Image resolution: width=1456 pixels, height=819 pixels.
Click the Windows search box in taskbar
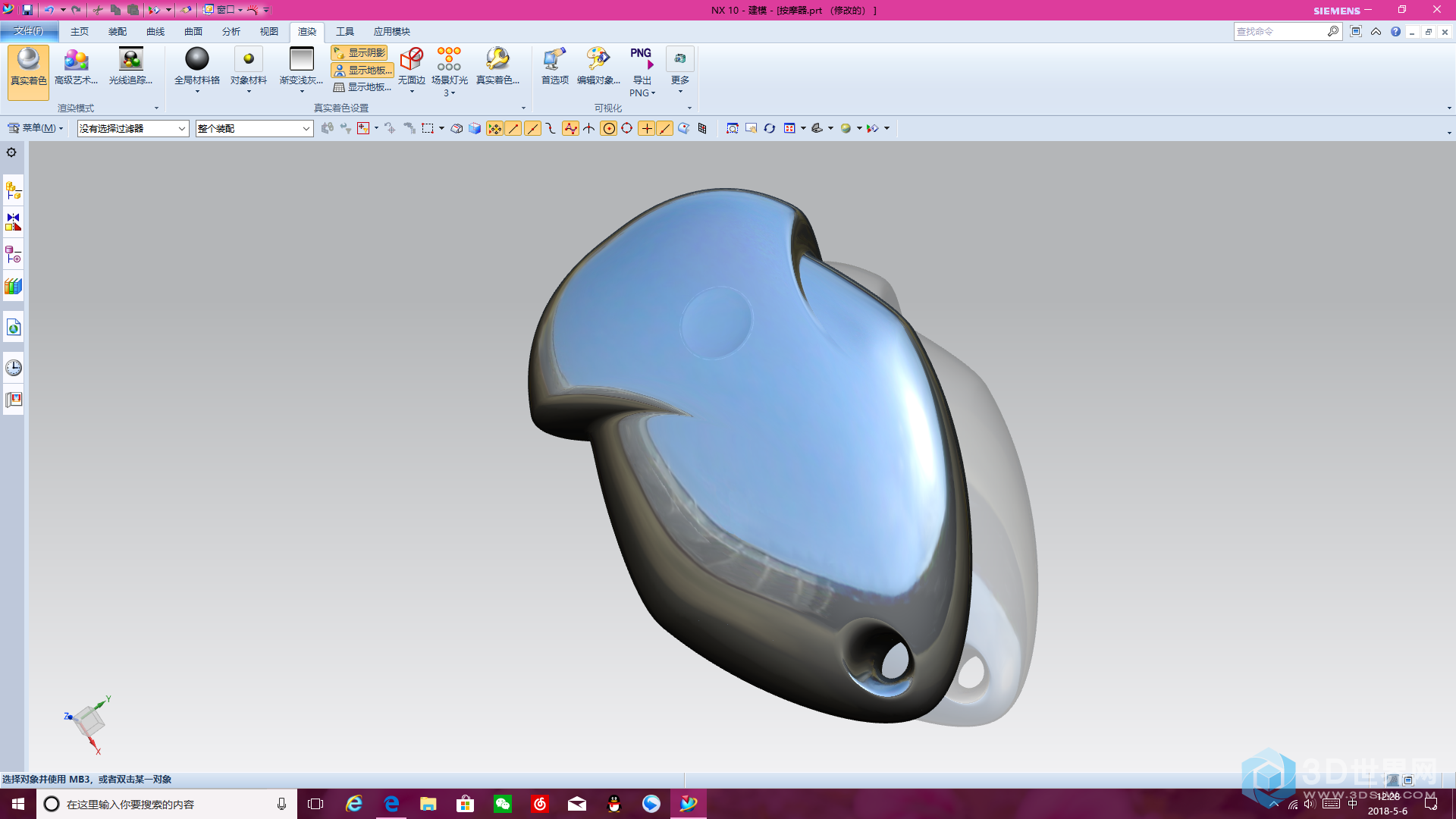pos(167,804)
